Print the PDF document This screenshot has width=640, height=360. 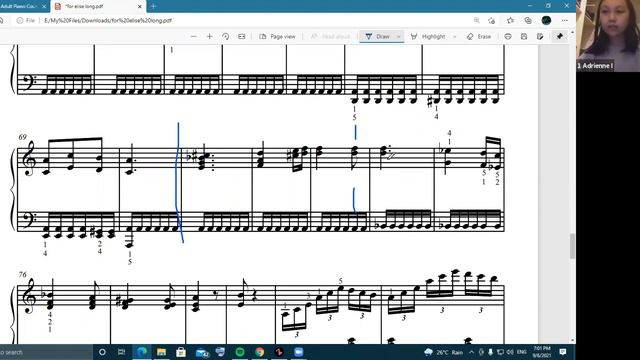click(508, 37)
